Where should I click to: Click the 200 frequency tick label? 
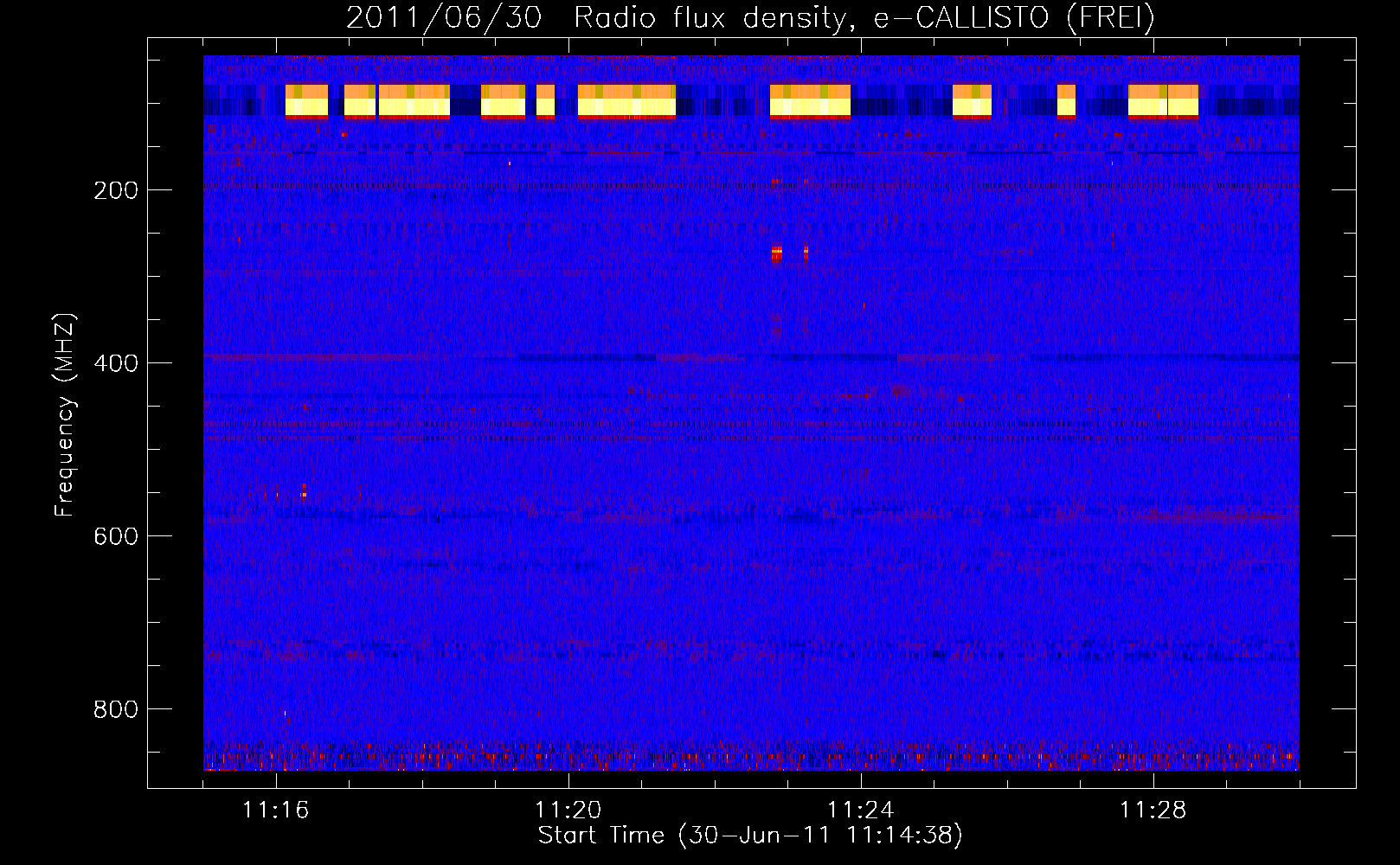pos(116,190)
